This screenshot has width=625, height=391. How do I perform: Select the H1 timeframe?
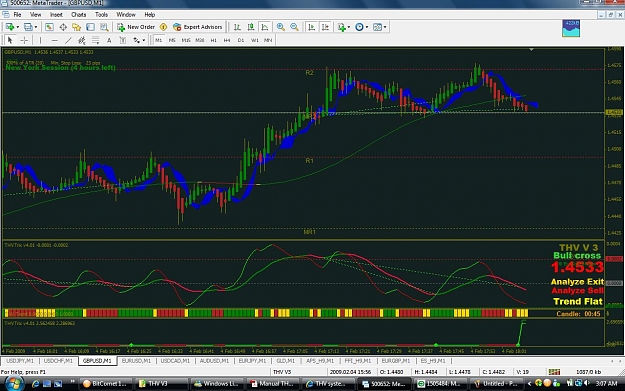(214, 40)
